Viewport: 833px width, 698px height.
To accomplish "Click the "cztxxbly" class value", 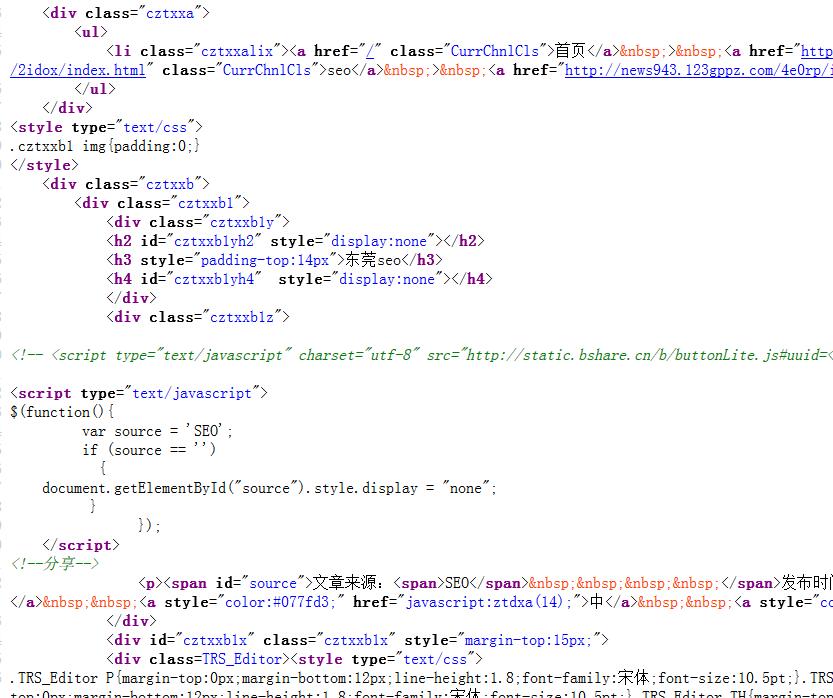I will (242, 222).
